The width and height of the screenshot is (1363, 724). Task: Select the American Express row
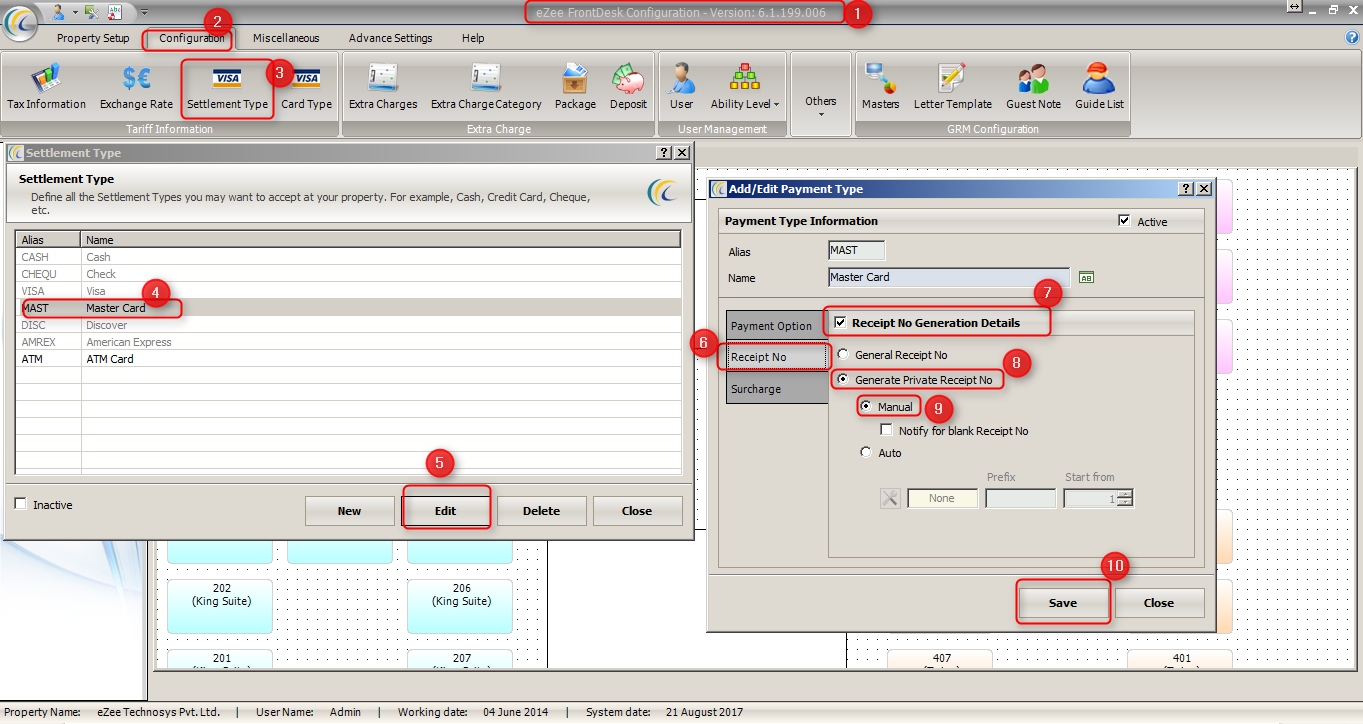[348, 342]
